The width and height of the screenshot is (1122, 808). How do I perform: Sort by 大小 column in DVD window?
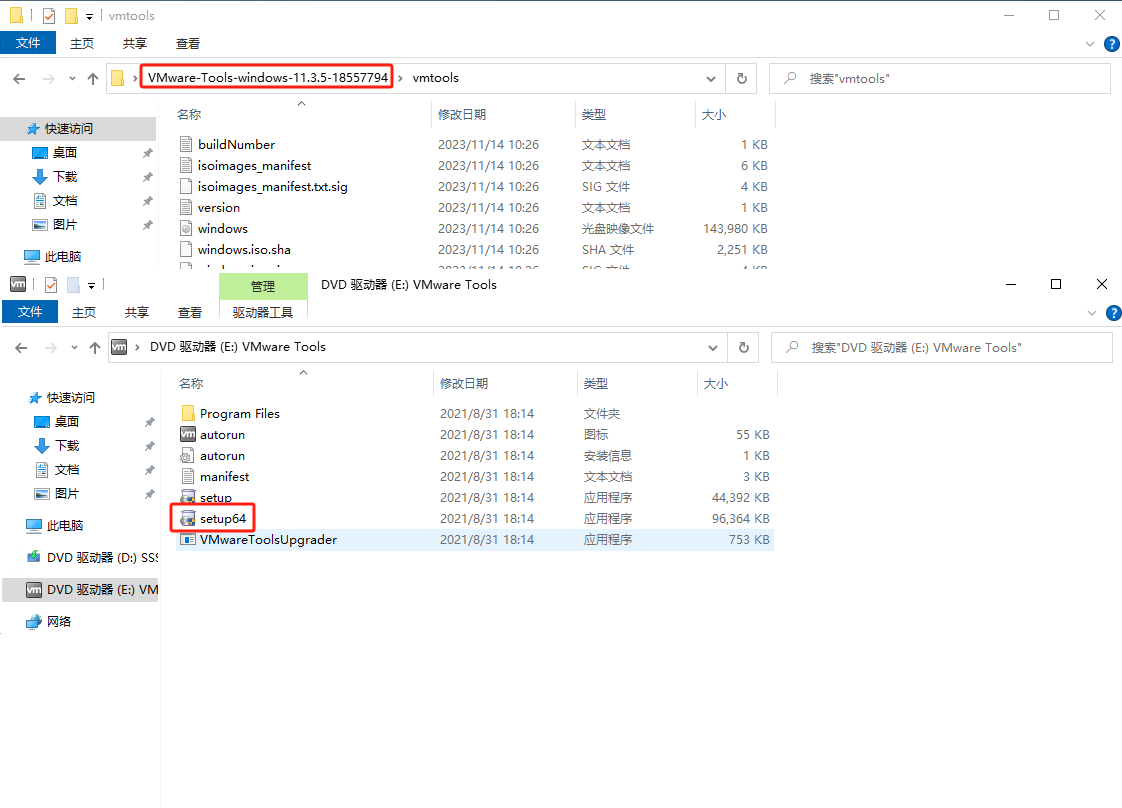(716, 384)
